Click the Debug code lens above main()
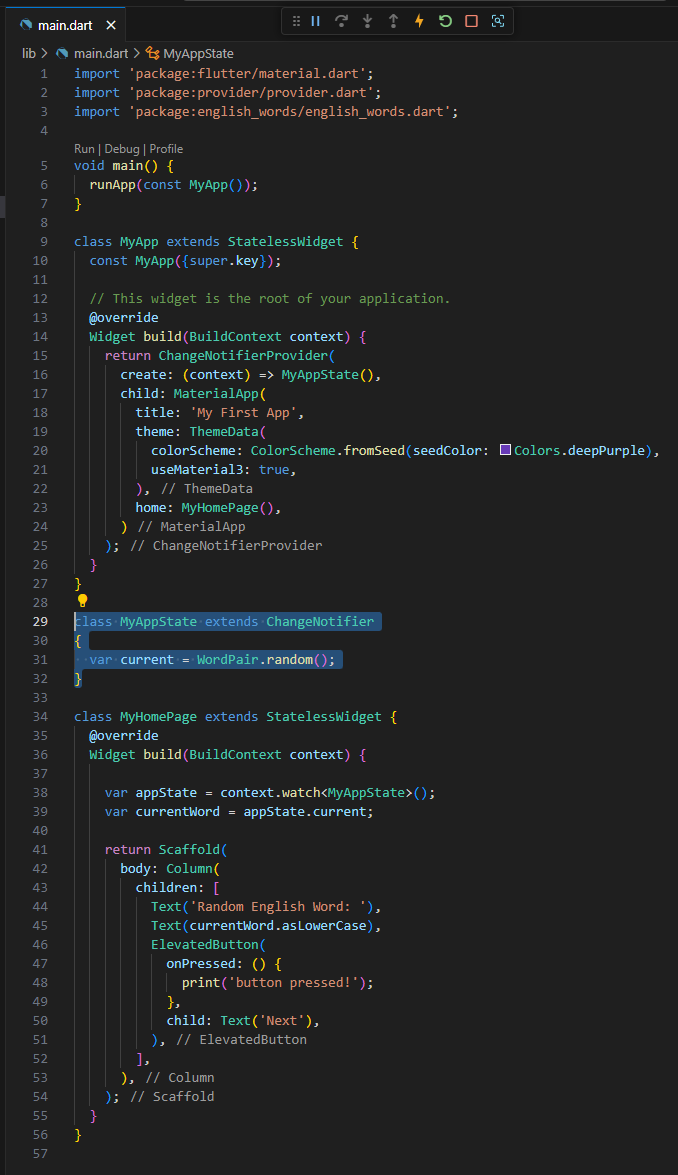This screenshot has width=678, height=1175. click(x=121, y=148)
